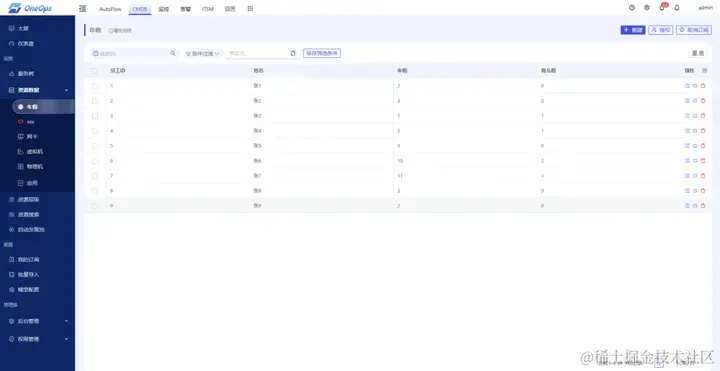Tick the checkbox for employee ID 5

[95, 146]
